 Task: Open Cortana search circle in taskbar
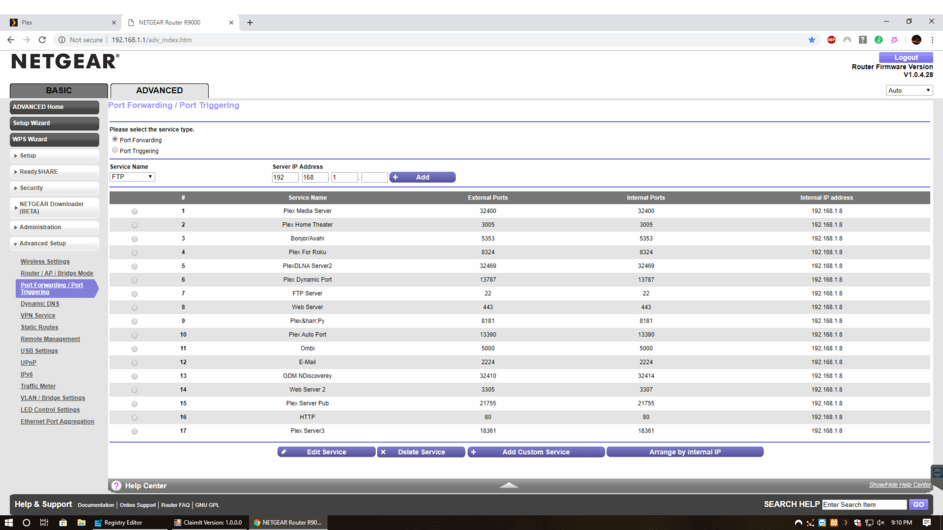26,522
